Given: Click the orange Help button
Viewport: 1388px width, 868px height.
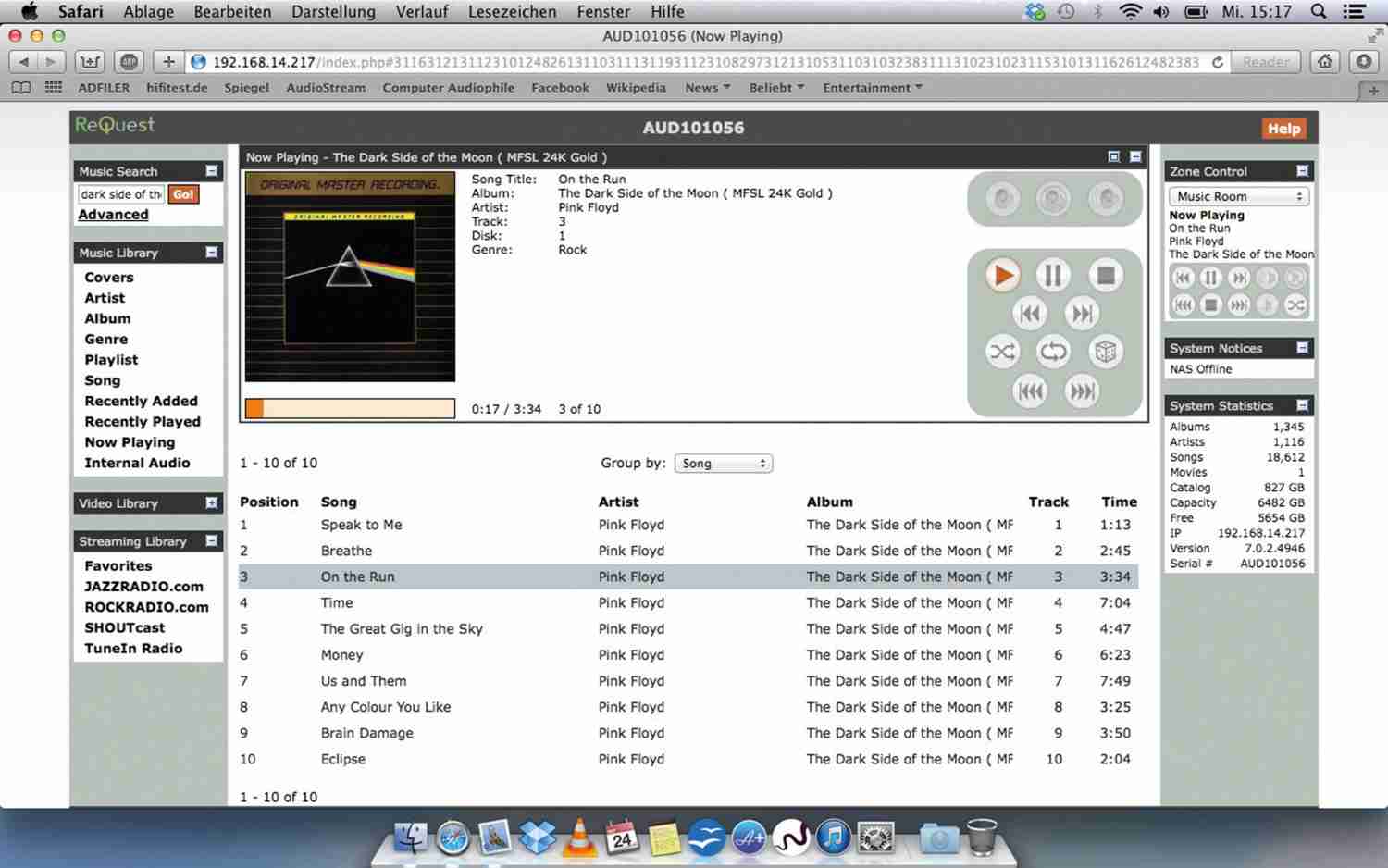Looking at the screenshot, I should 1283,129.
